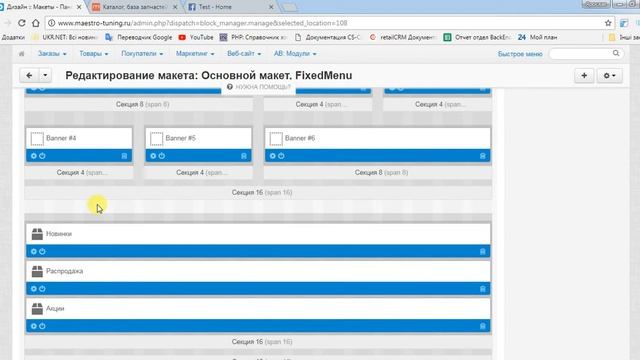This screenshot has width=640, height=360.
Task: Delete Banner #5 block with trash icon
Action: (x=244, y=156)
